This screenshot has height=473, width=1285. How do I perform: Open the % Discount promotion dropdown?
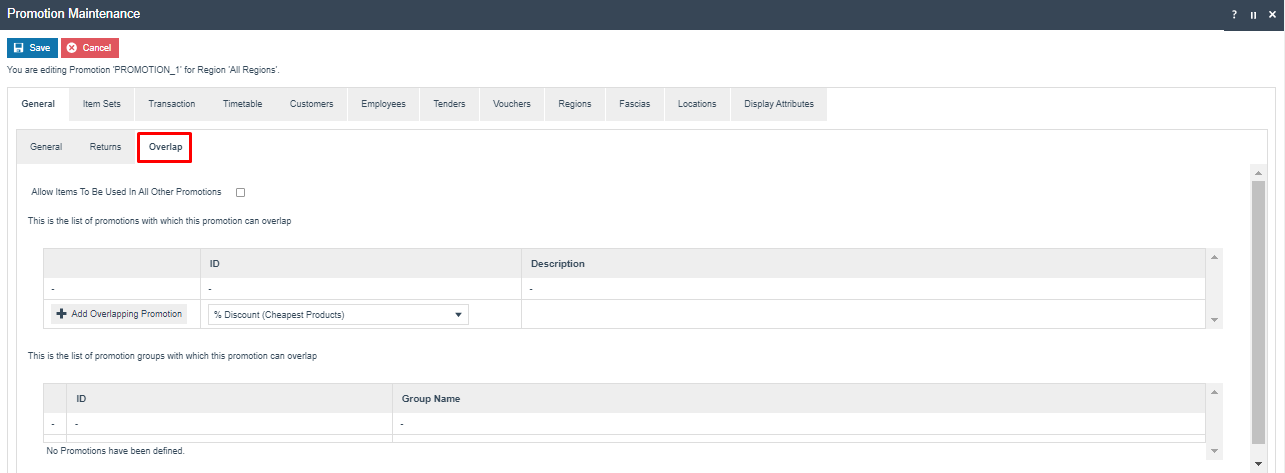338,315
